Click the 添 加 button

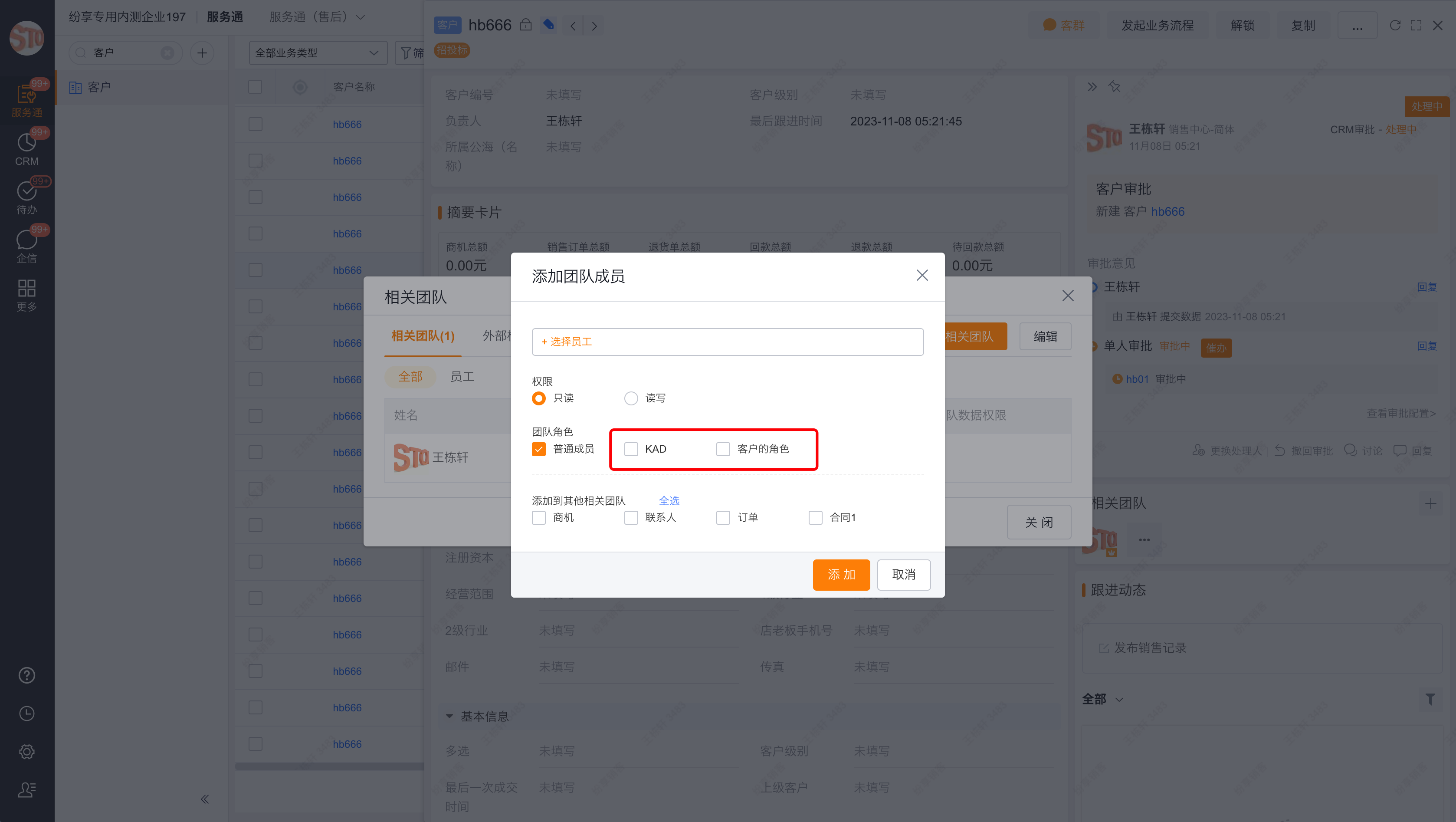click(x=841, y=575)
